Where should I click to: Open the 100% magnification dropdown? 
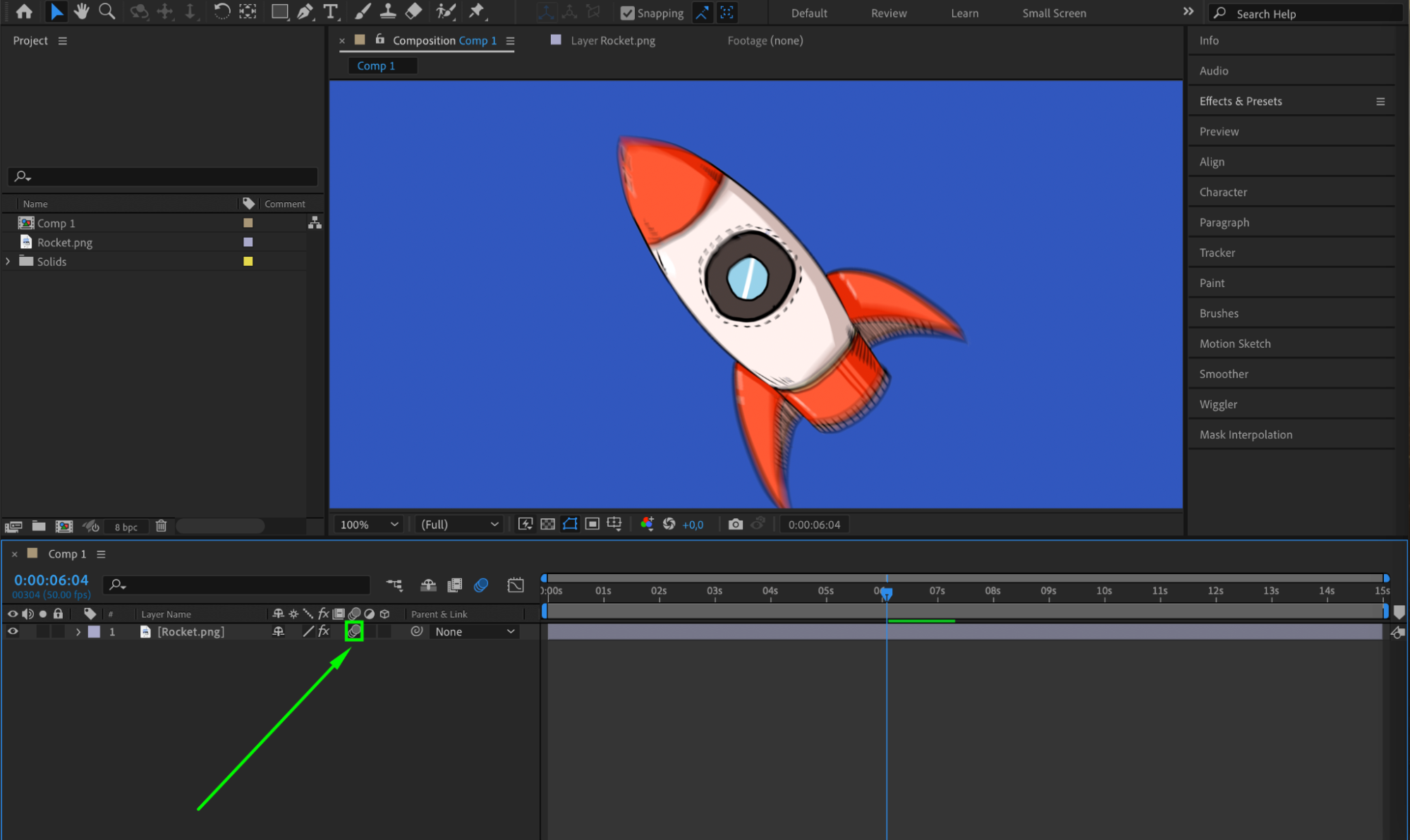click(369, 524)
